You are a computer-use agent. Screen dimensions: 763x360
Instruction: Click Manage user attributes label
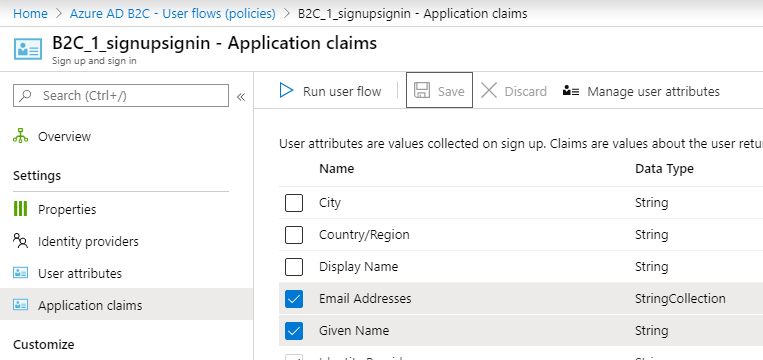pyautogui.click(x=654, y=91)
